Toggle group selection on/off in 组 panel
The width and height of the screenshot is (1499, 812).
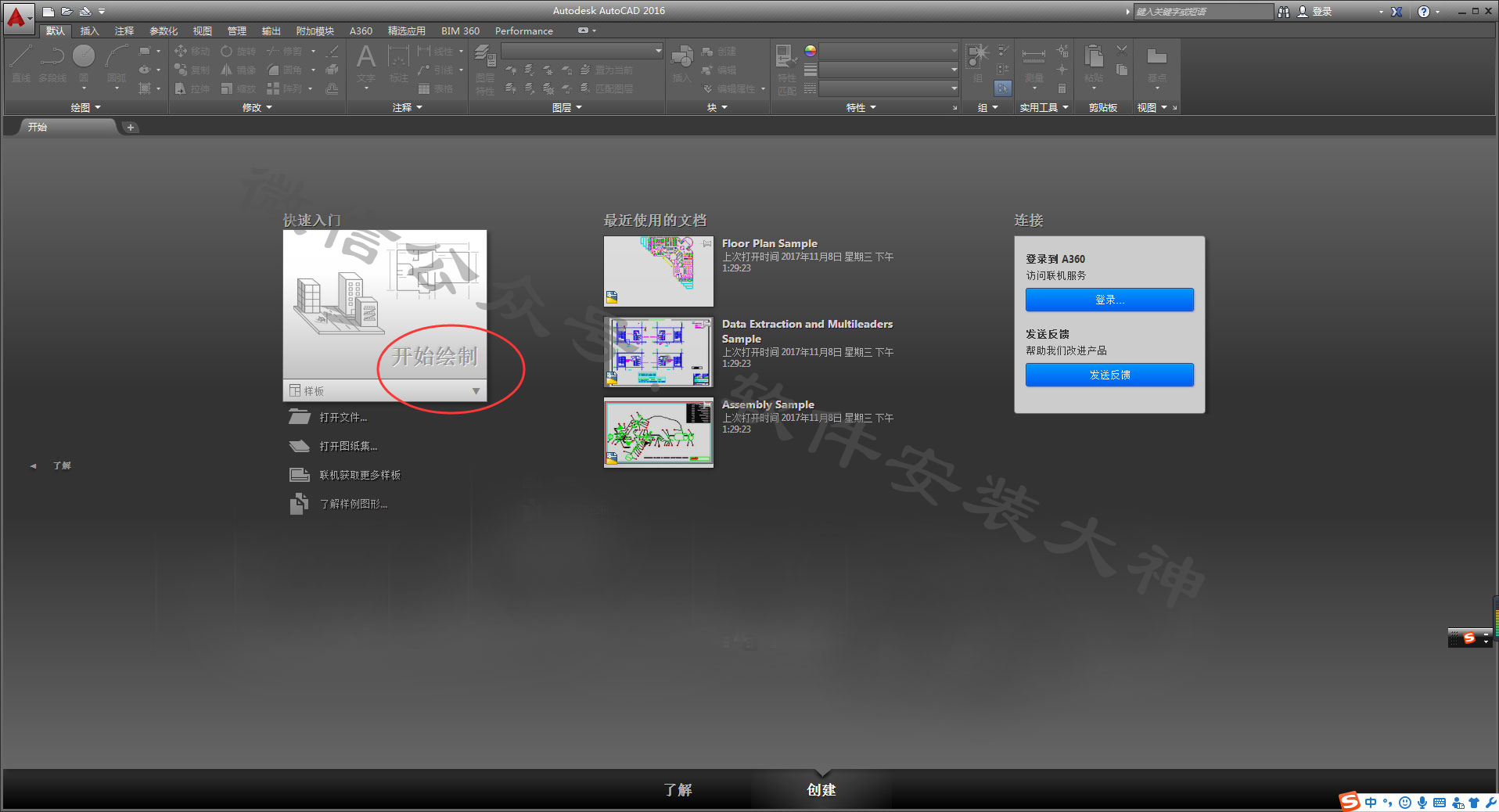pyautogui.click(x=1003, y=88)
